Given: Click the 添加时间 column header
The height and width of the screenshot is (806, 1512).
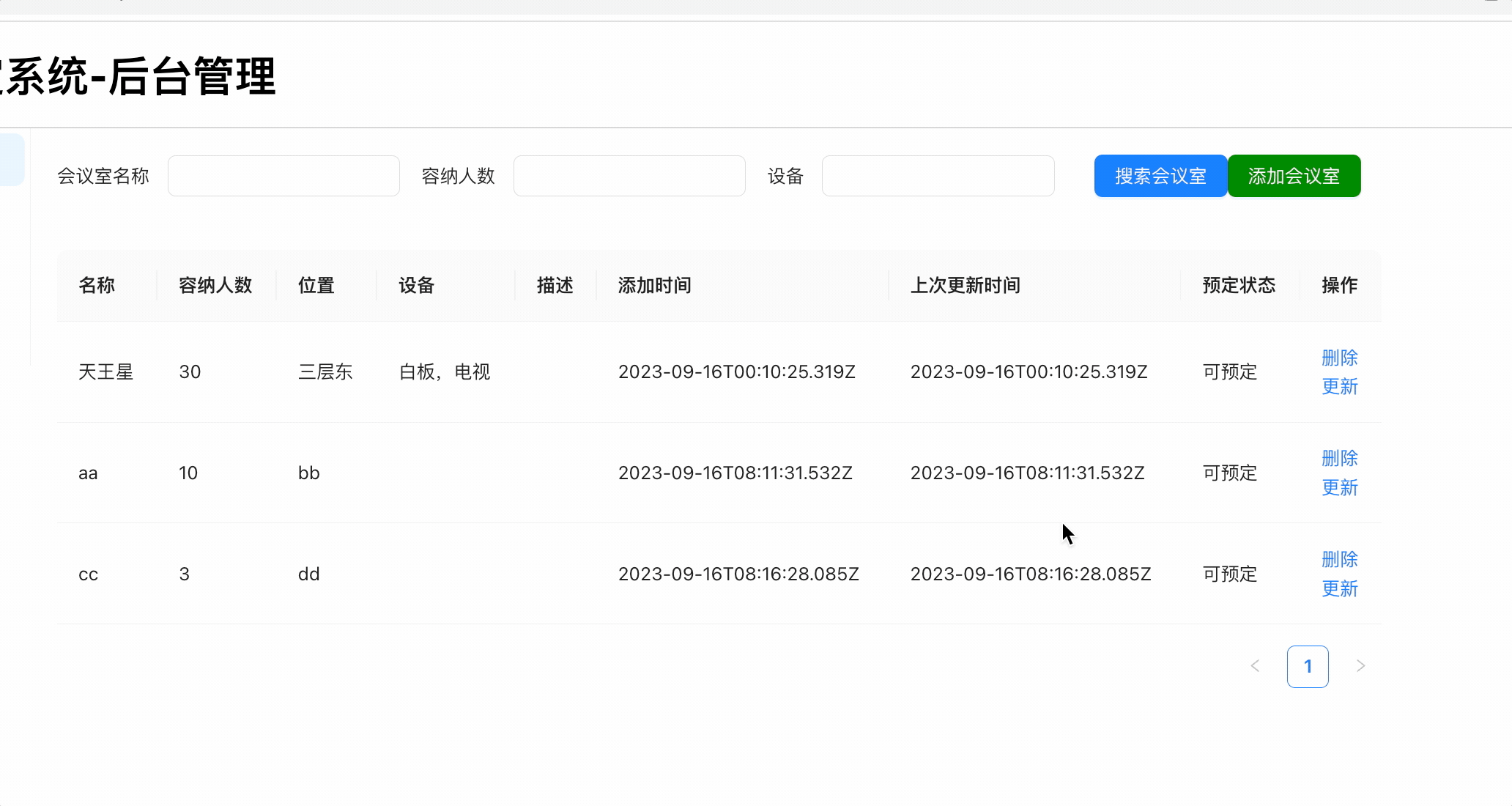Looking at the screenshot, I should click(654, 286).
